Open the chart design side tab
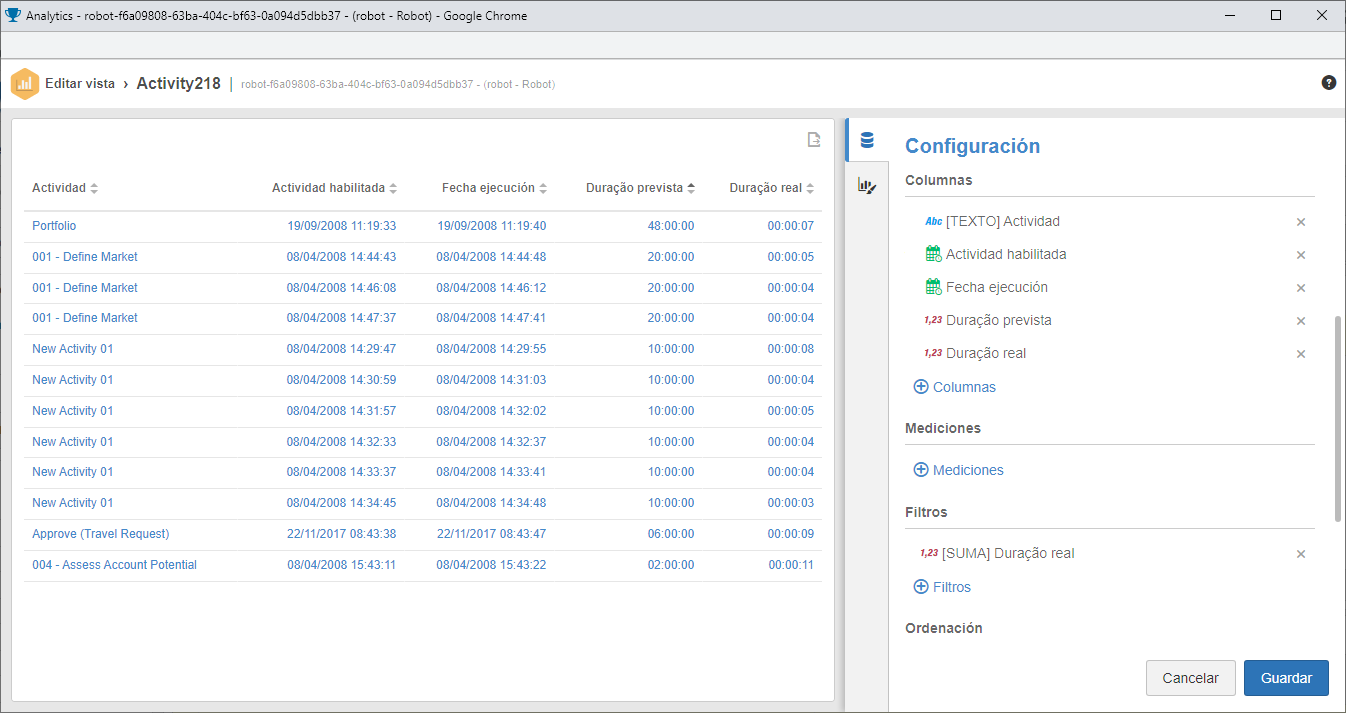 click(867, 185)
